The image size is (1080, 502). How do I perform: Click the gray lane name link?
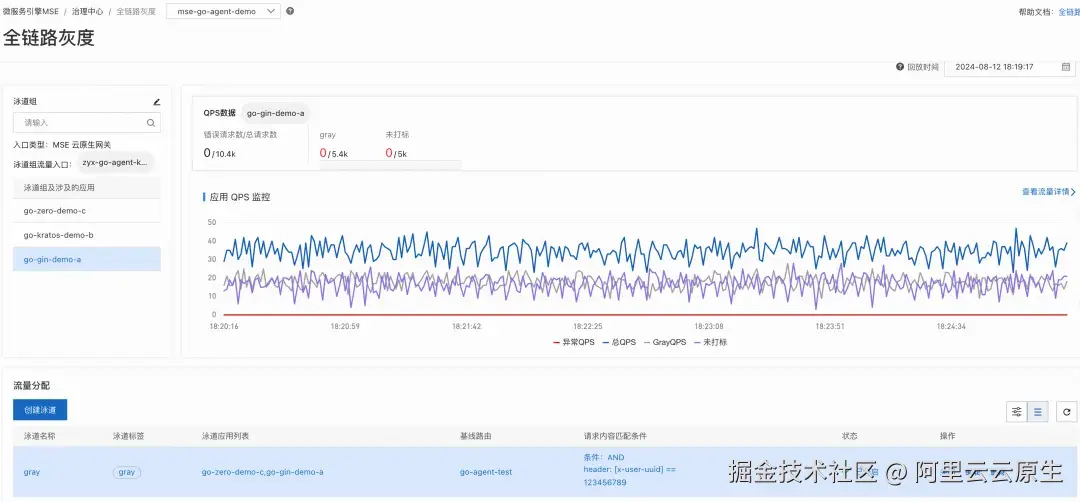pos(32,472)
